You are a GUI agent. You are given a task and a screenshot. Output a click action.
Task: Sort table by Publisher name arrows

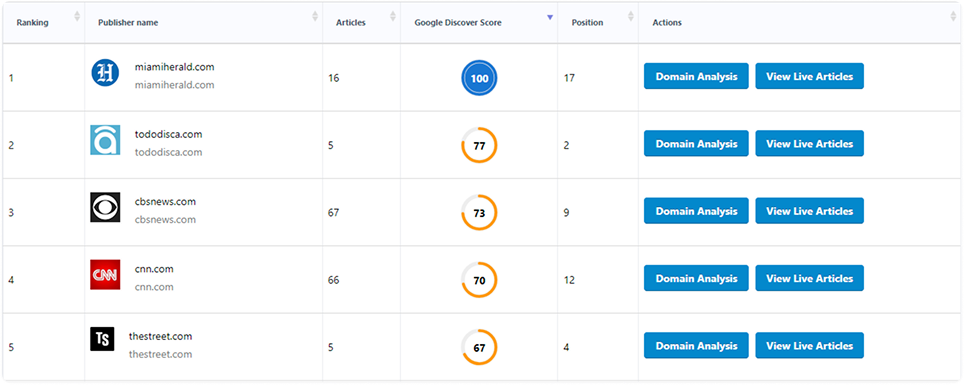pos(315,16)
